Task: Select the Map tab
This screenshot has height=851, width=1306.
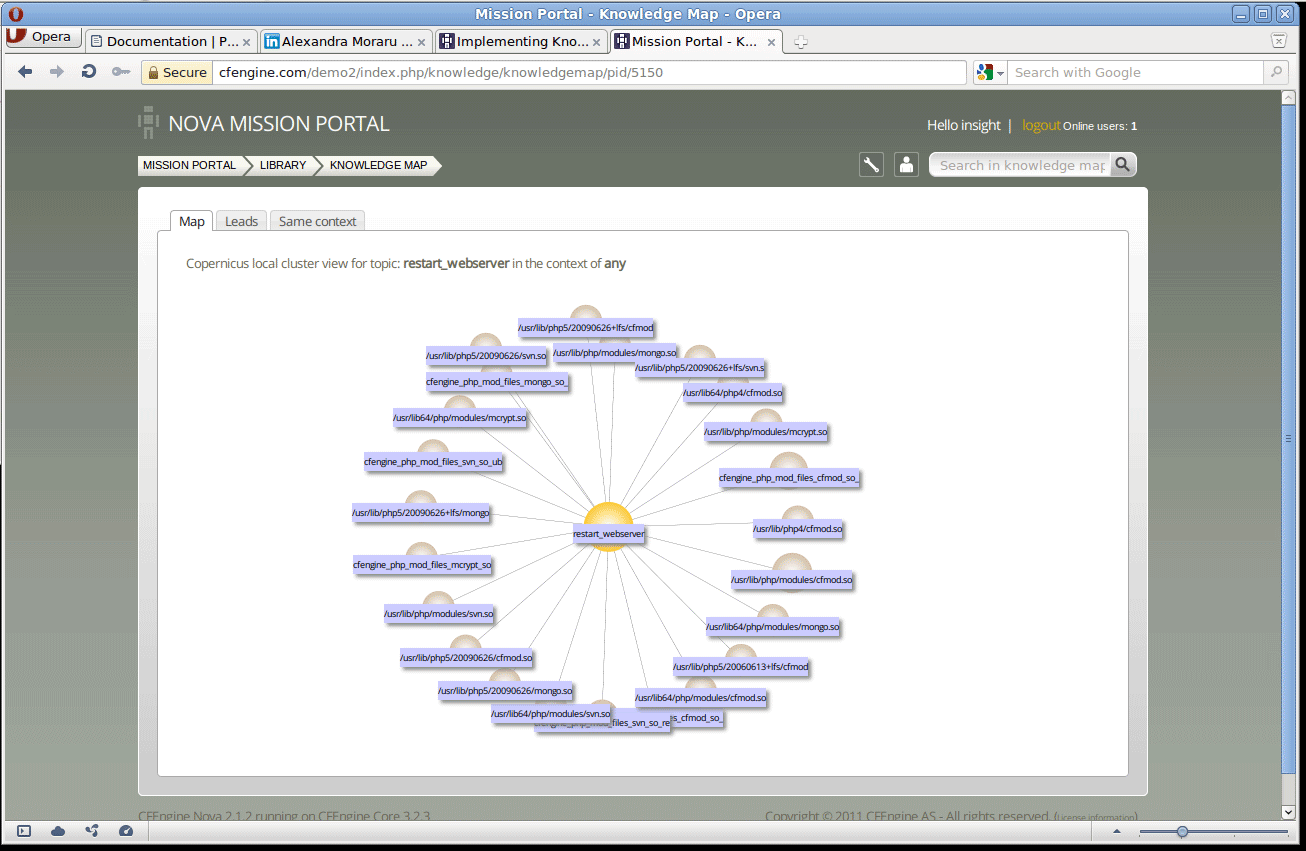Action: click(x=192, y=221)
